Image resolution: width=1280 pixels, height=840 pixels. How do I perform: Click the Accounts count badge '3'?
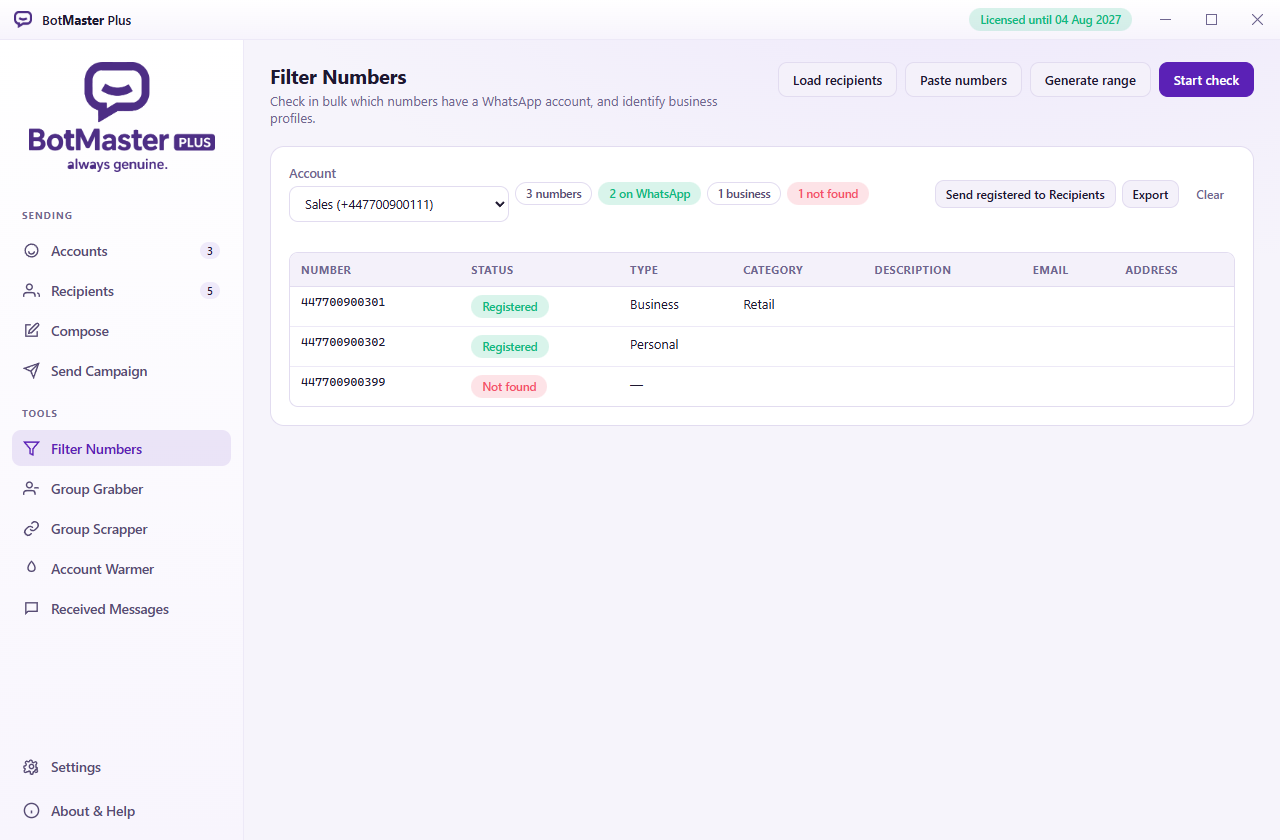[209, 251]
